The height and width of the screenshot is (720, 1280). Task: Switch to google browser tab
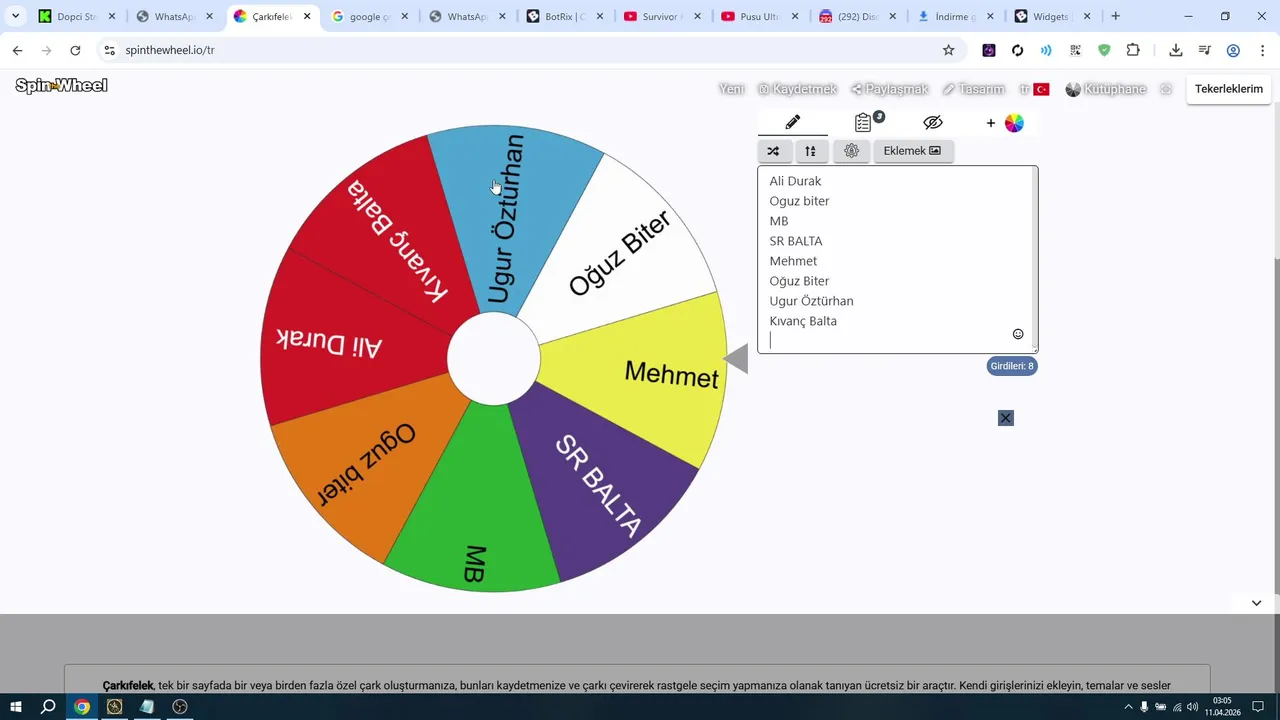370,17
